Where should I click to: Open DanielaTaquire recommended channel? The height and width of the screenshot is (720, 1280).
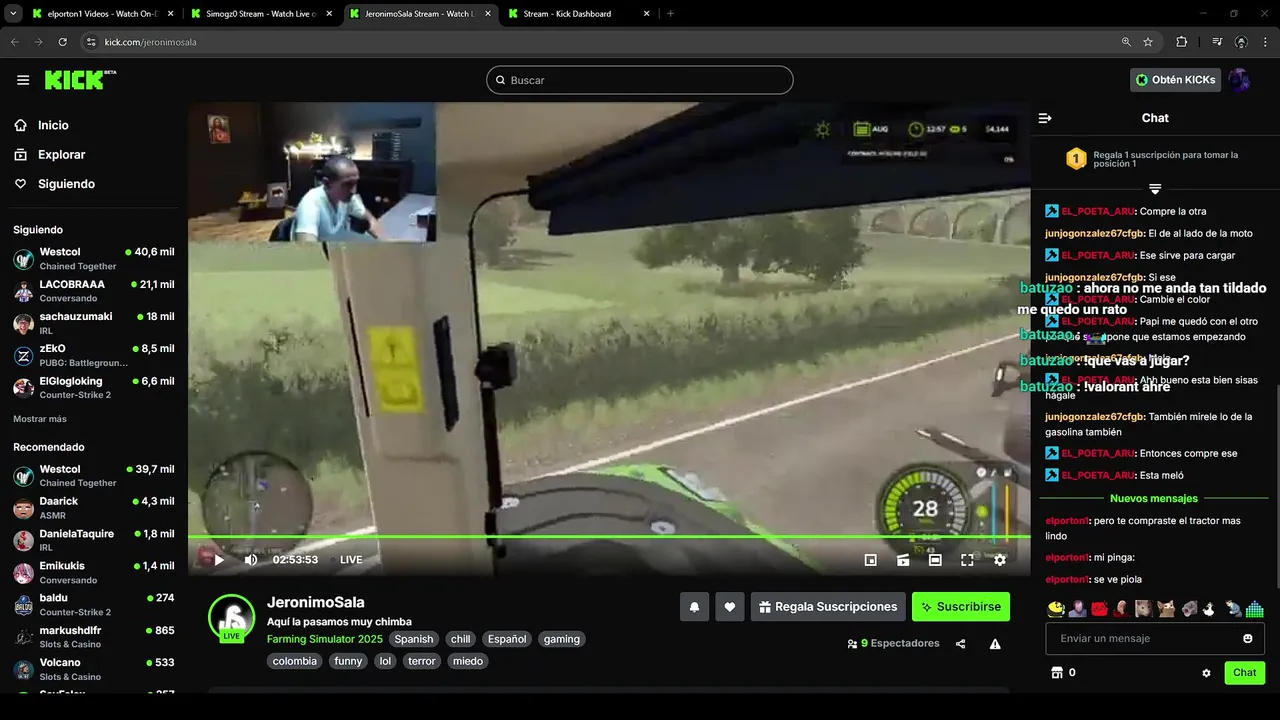coord(94,540)
